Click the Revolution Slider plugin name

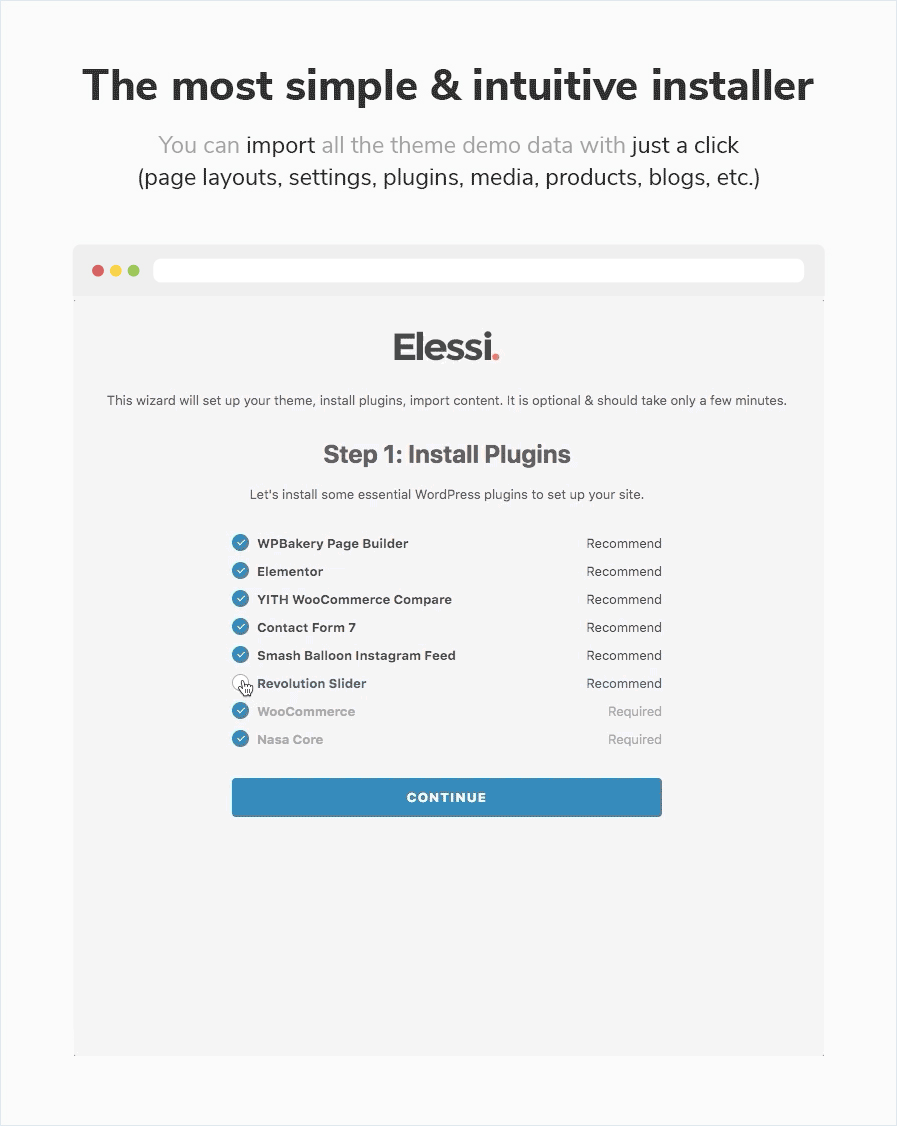[311, 683]
